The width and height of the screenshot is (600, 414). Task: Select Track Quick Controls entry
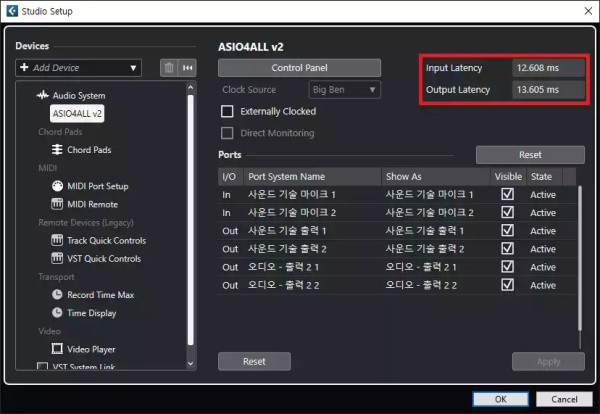pyautogui.click(x=106, y=240)
